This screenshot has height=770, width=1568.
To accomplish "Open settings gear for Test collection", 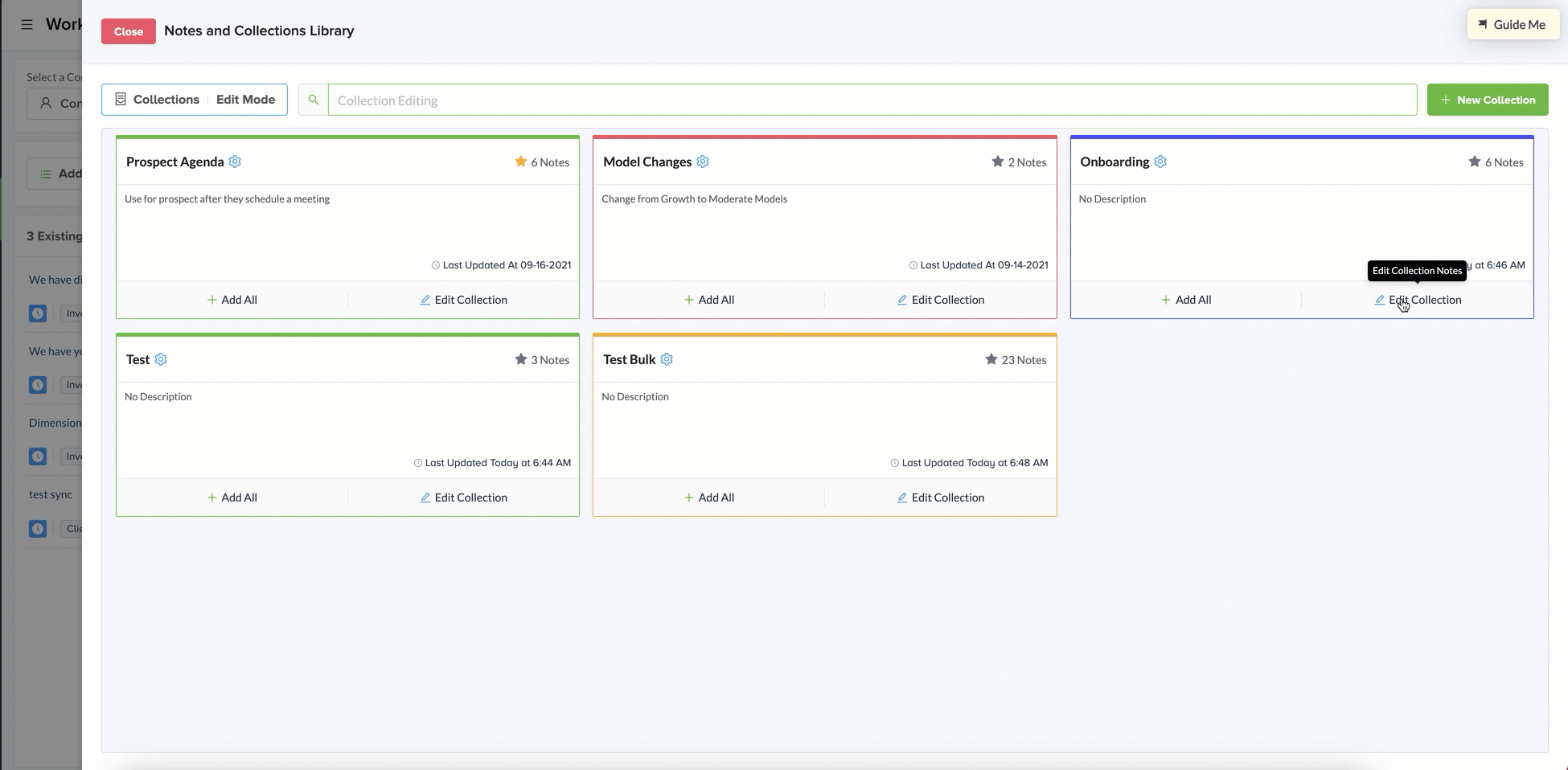I will 161,359.
